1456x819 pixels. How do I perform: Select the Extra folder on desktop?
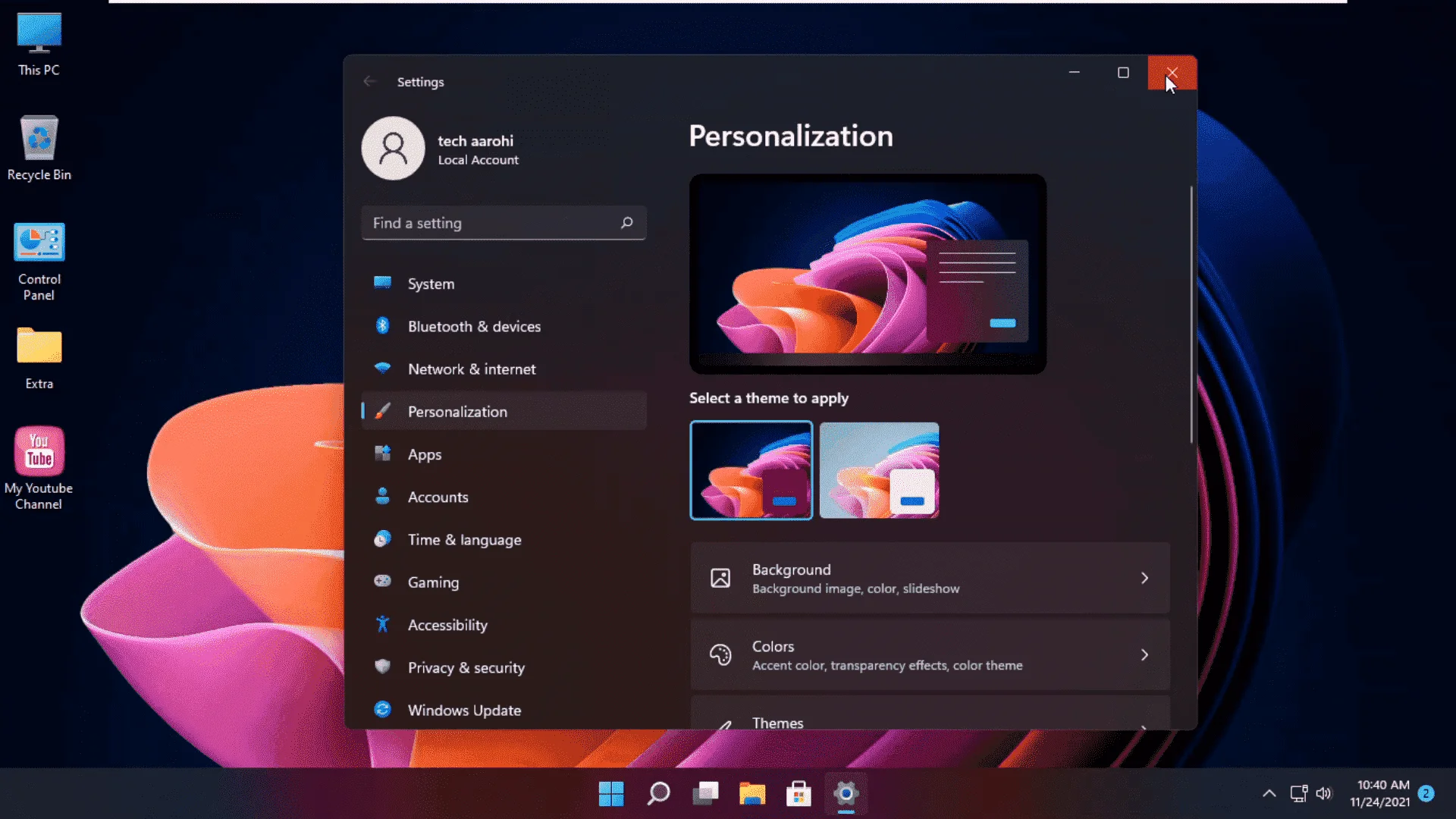(39, 358)
